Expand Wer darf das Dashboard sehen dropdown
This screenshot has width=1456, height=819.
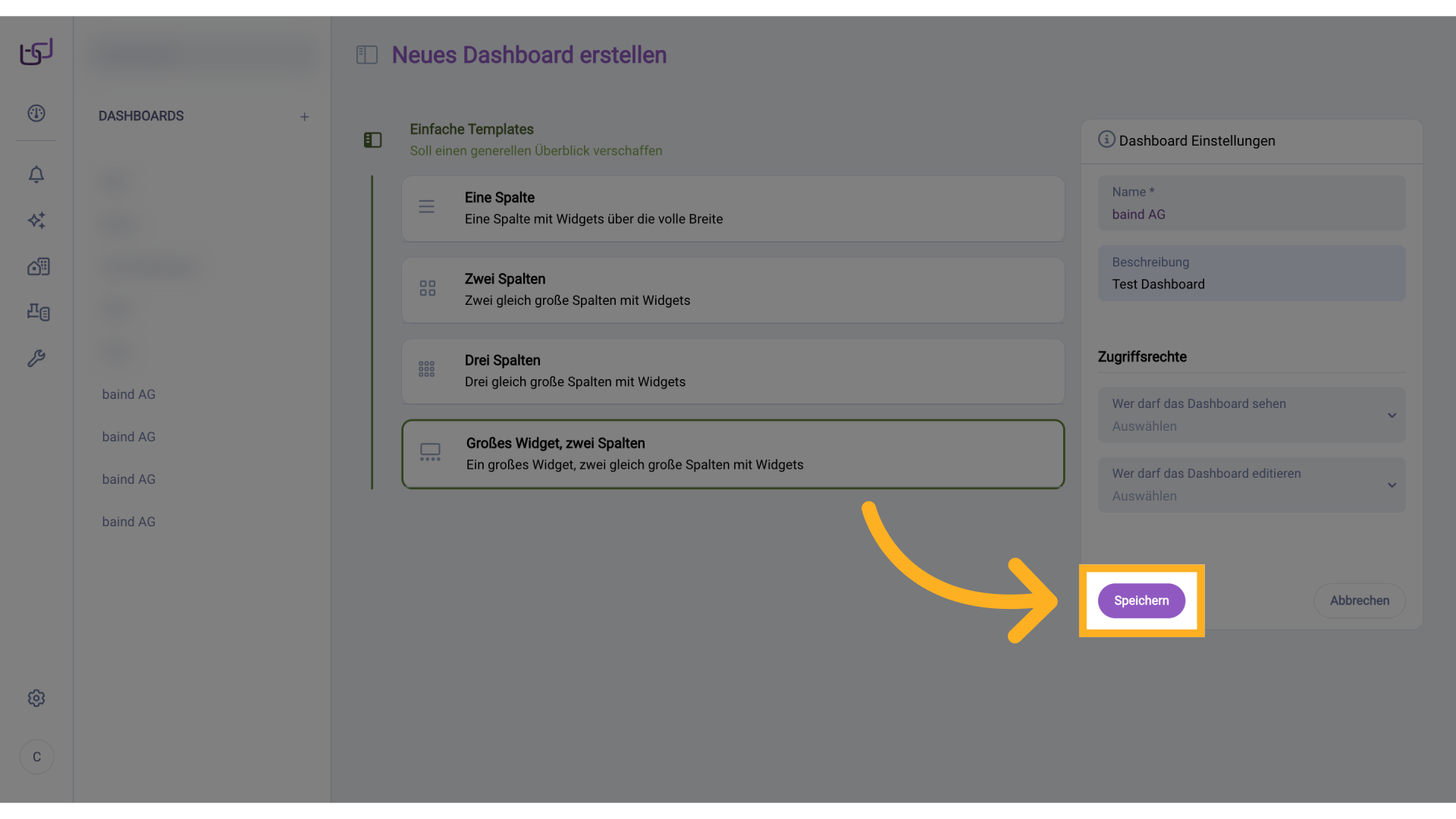point(1251,416)
